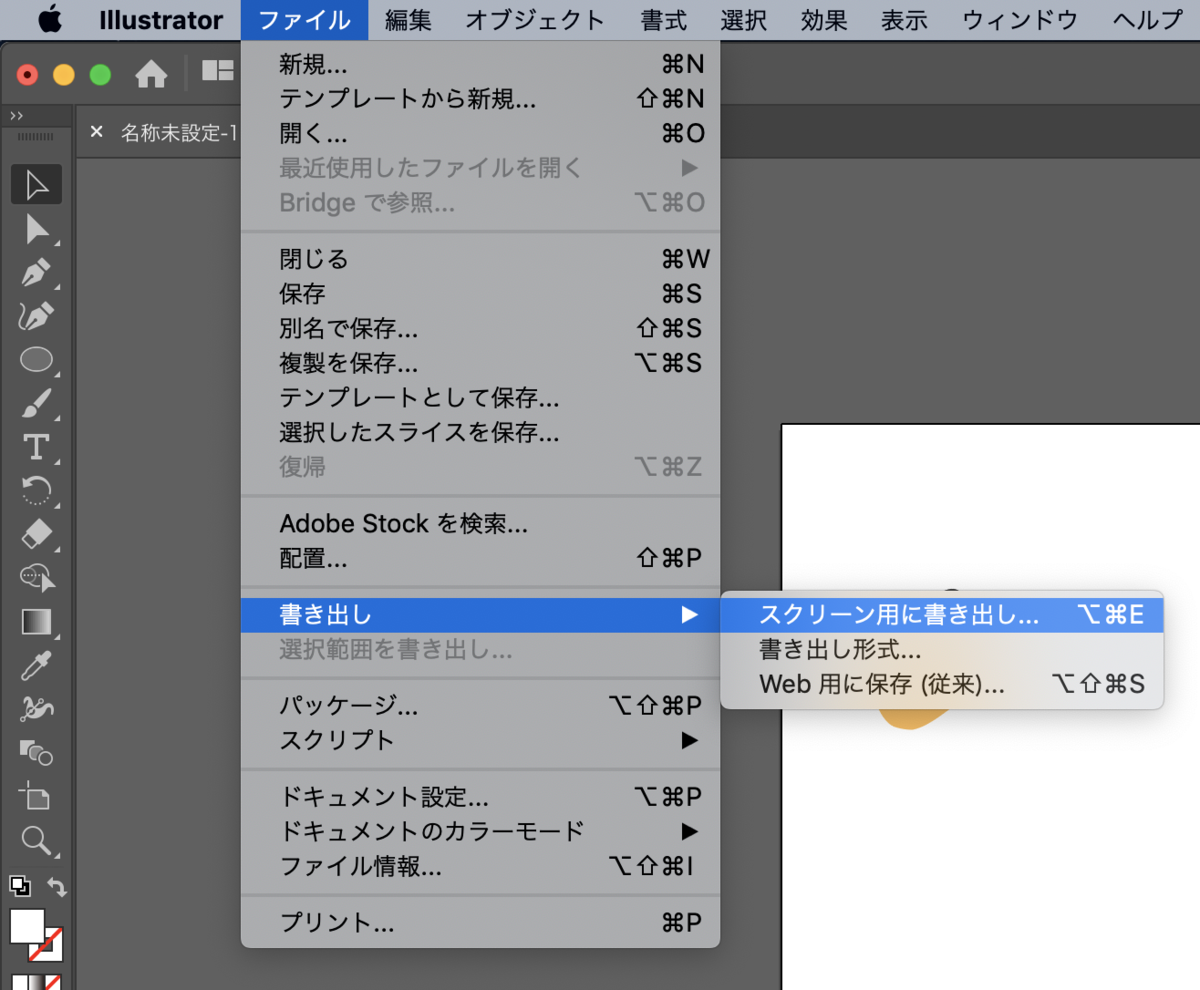Choose 選択したスライスを保存...

(480, 432)
